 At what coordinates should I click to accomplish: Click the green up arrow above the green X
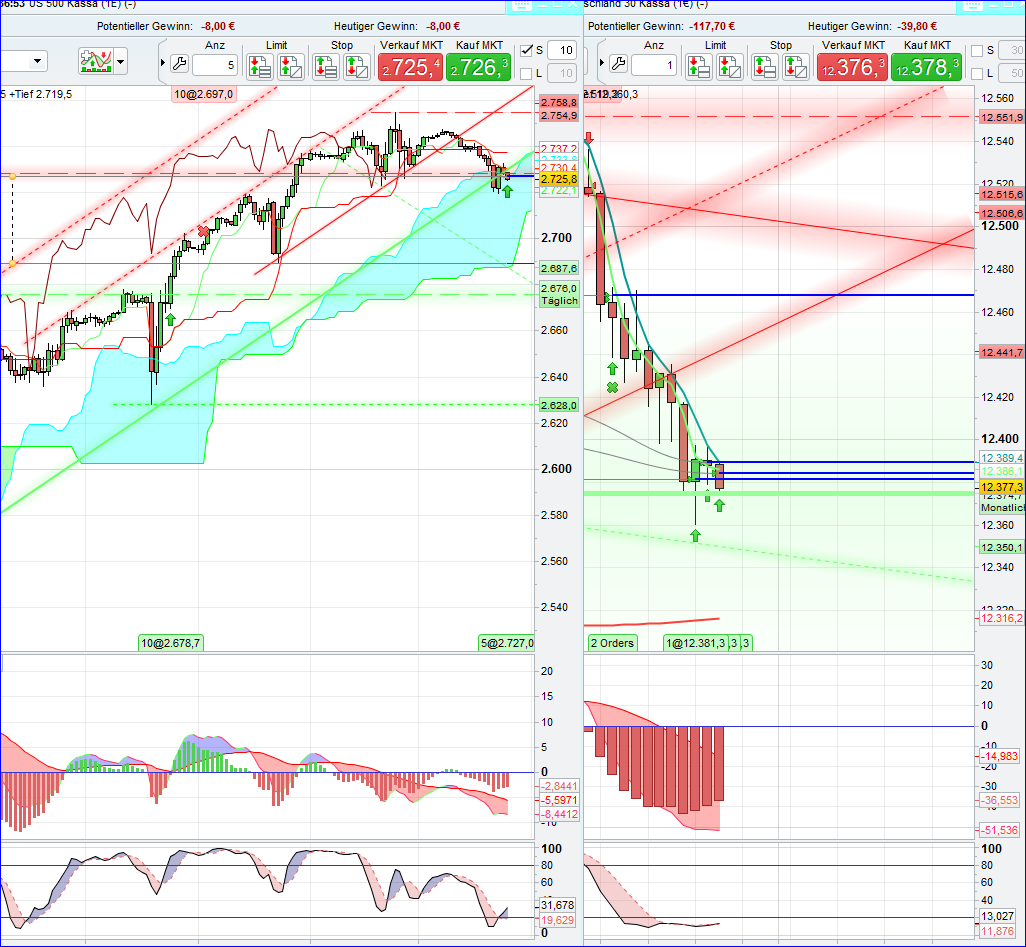click(612, 368)
